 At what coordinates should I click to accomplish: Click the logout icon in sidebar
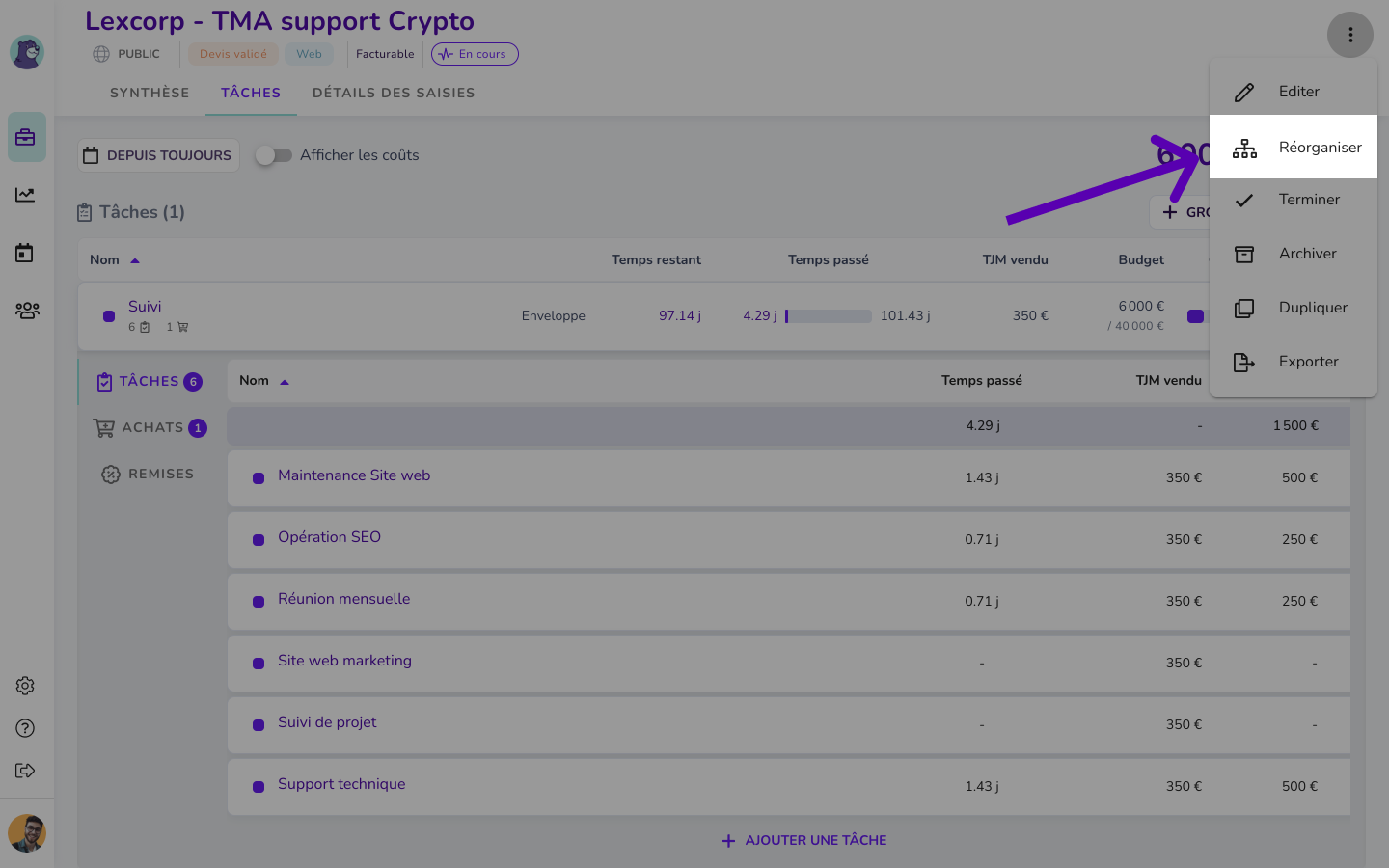click(25, 771)
